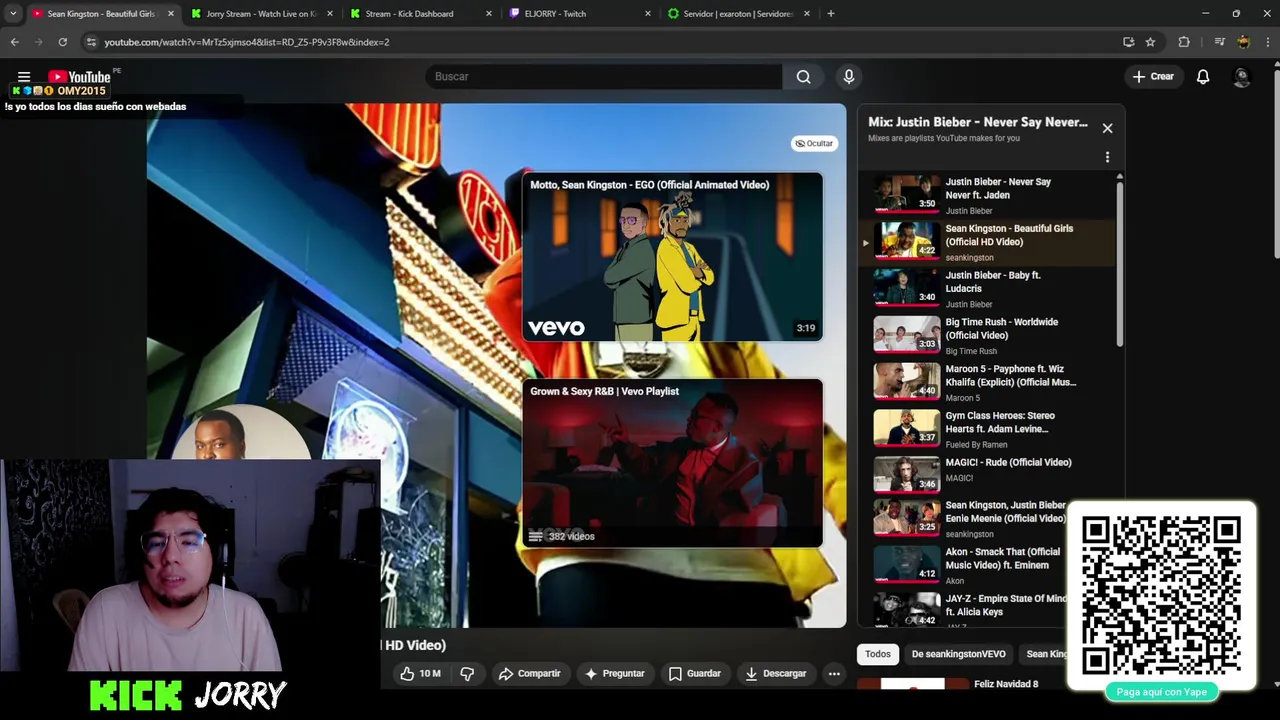Bookmark this page with the star
1280x720 pixels.
pos(1150,42)
